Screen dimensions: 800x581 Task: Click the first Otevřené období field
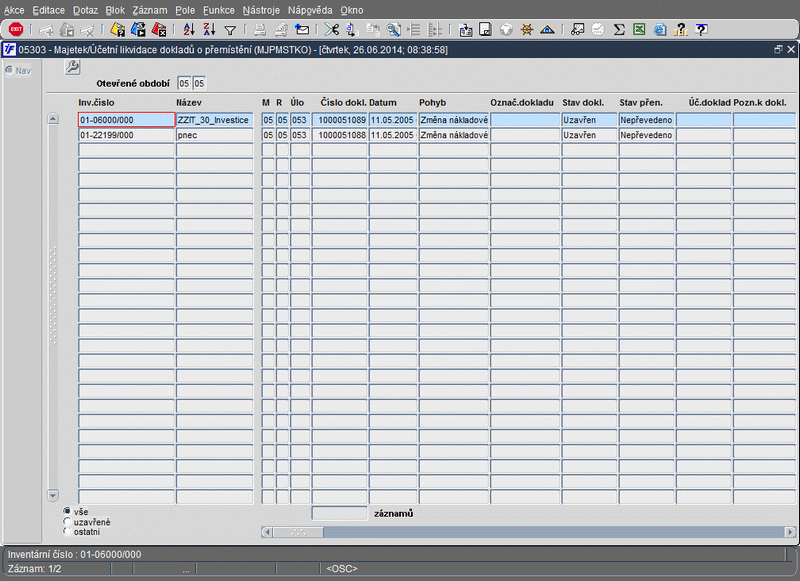click(x=184, y=83)
